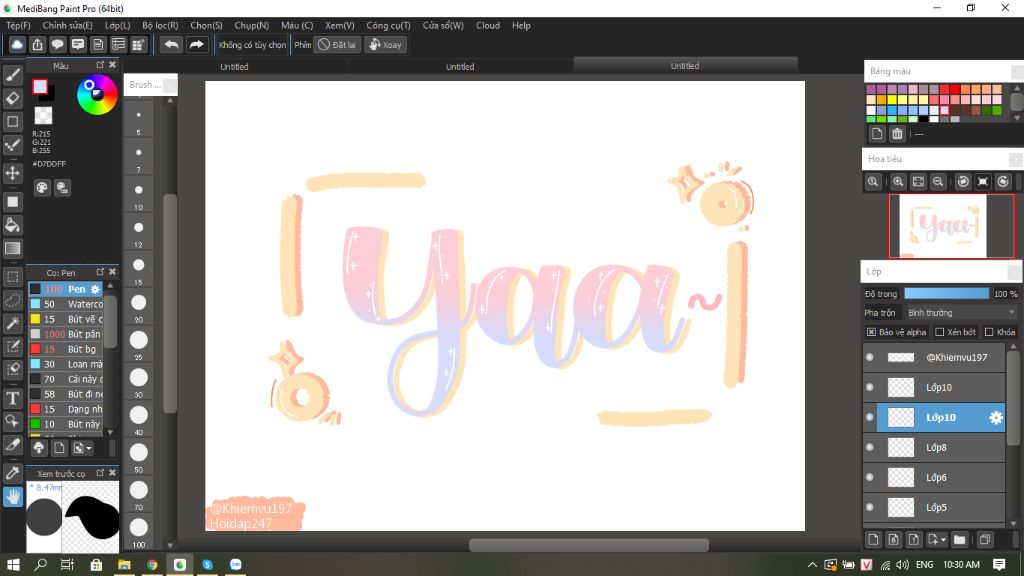Switch to the first Untitled tab
Image resolution: width=1024 pixels, height=576 pixels.
tap(234, 66)
